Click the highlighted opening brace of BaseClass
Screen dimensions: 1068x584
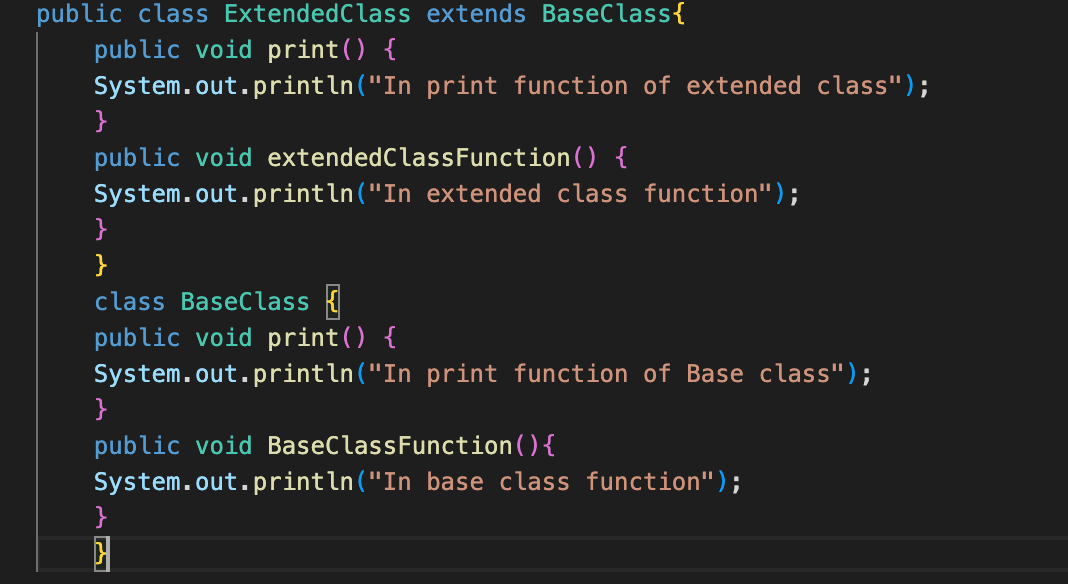(332, 301)
